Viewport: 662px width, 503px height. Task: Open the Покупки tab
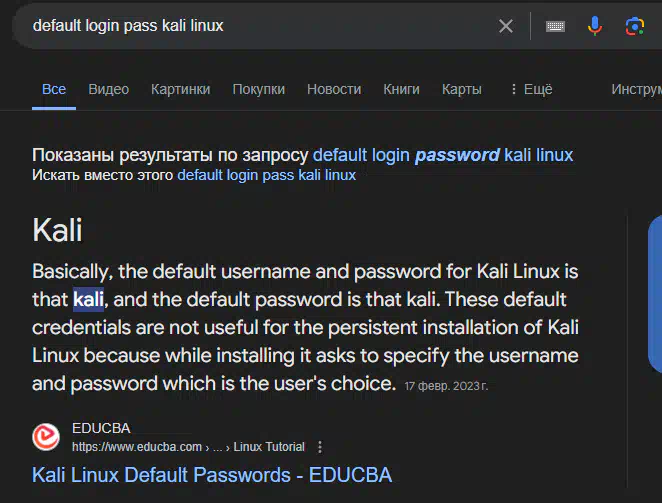[258, 89]
